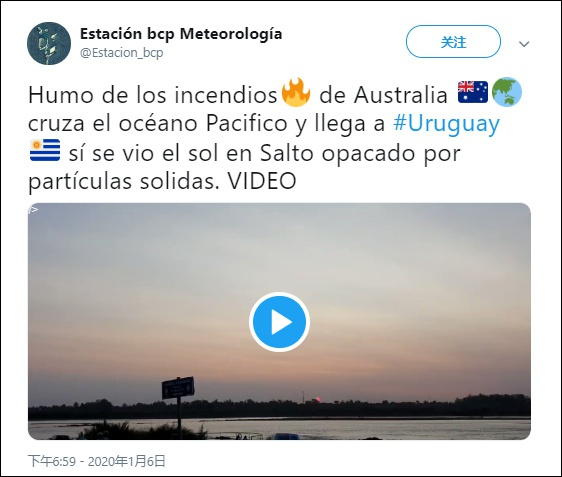The height and width of the screenshot is (477, 562).
Task: Open the Estación bcp profile avatar
Action: pos(49,43)
